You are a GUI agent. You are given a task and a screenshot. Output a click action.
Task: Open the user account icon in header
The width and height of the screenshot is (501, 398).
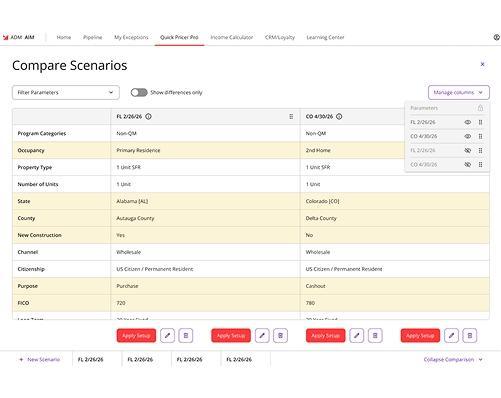497,37
